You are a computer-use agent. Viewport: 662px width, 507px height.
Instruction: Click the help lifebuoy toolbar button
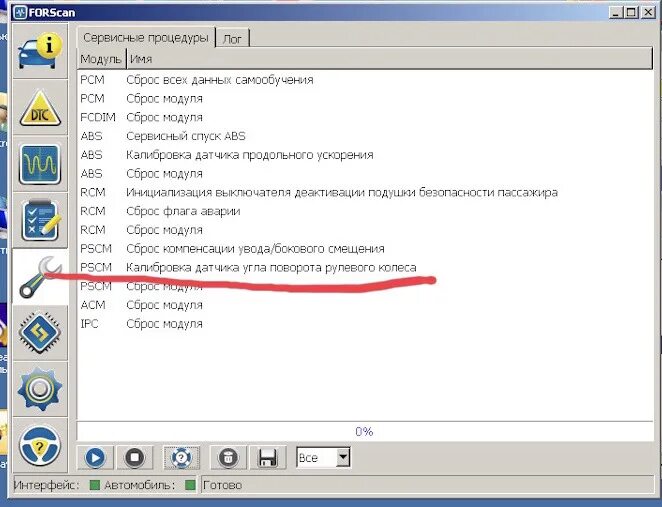[182, 458]
